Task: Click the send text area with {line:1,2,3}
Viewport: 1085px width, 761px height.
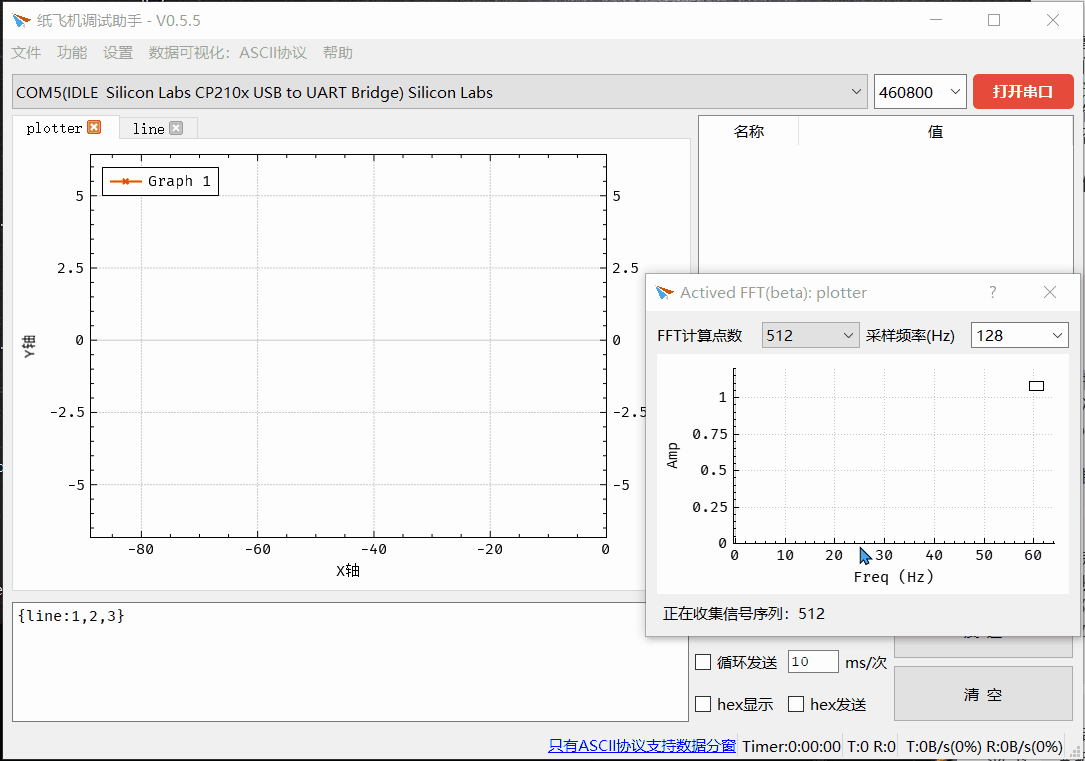Action: click(350, 661)
